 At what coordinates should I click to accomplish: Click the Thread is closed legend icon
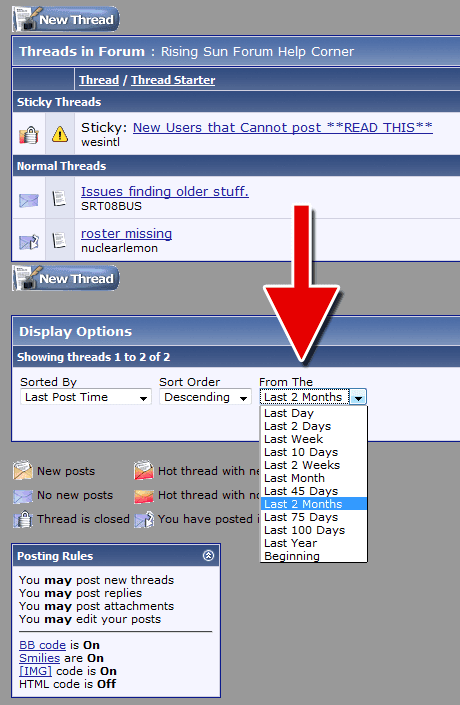22,519
